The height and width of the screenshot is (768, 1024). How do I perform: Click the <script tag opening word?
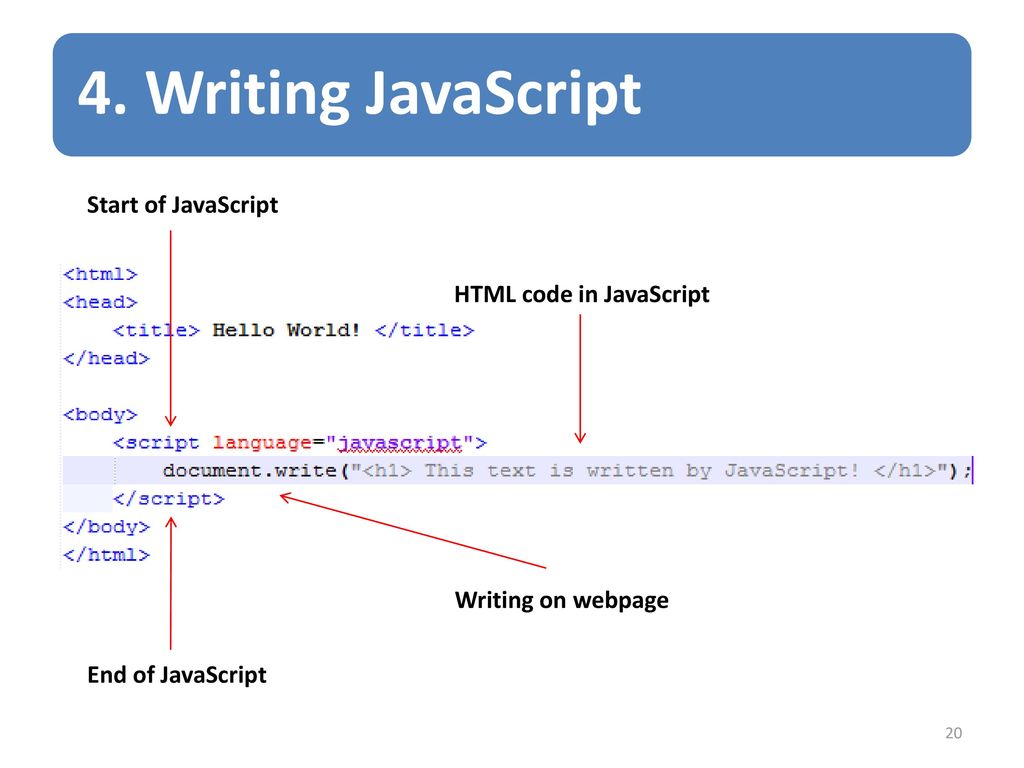pyautogui.click(x=155, y=443)
